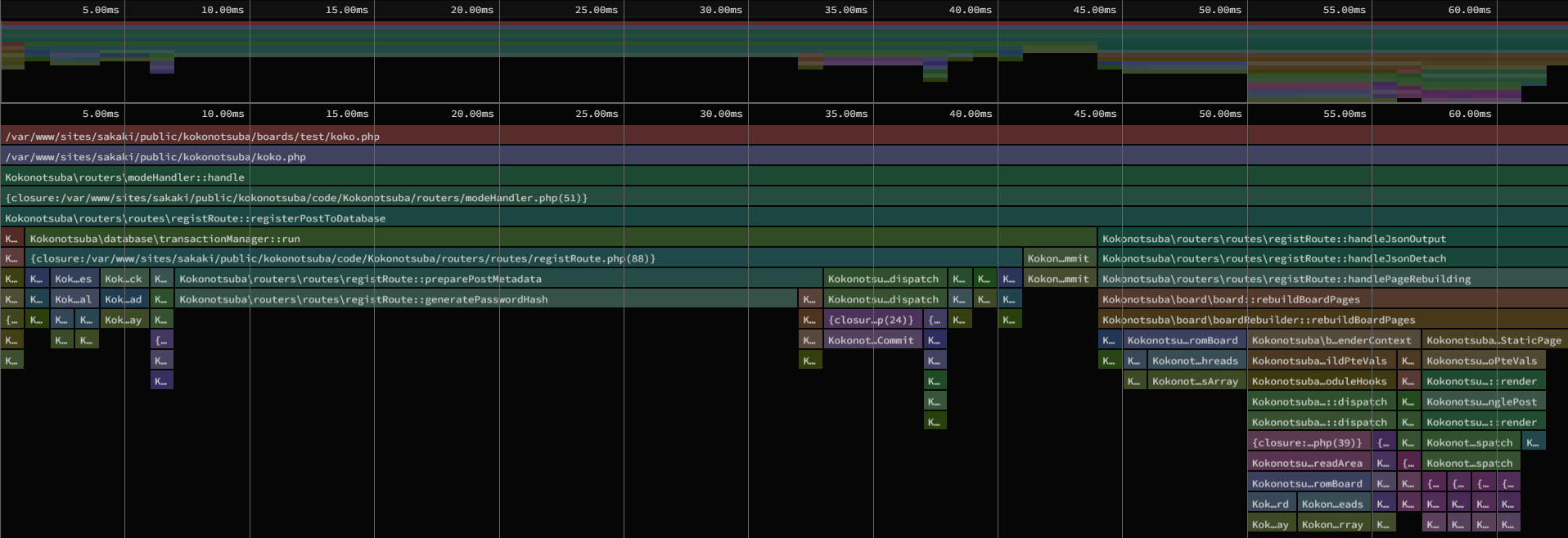Viewport: 1568px width, 538px height.
Task: Click the 45.00ms marker on the lower flame graph ruler
Action: tap(1095, 114)
